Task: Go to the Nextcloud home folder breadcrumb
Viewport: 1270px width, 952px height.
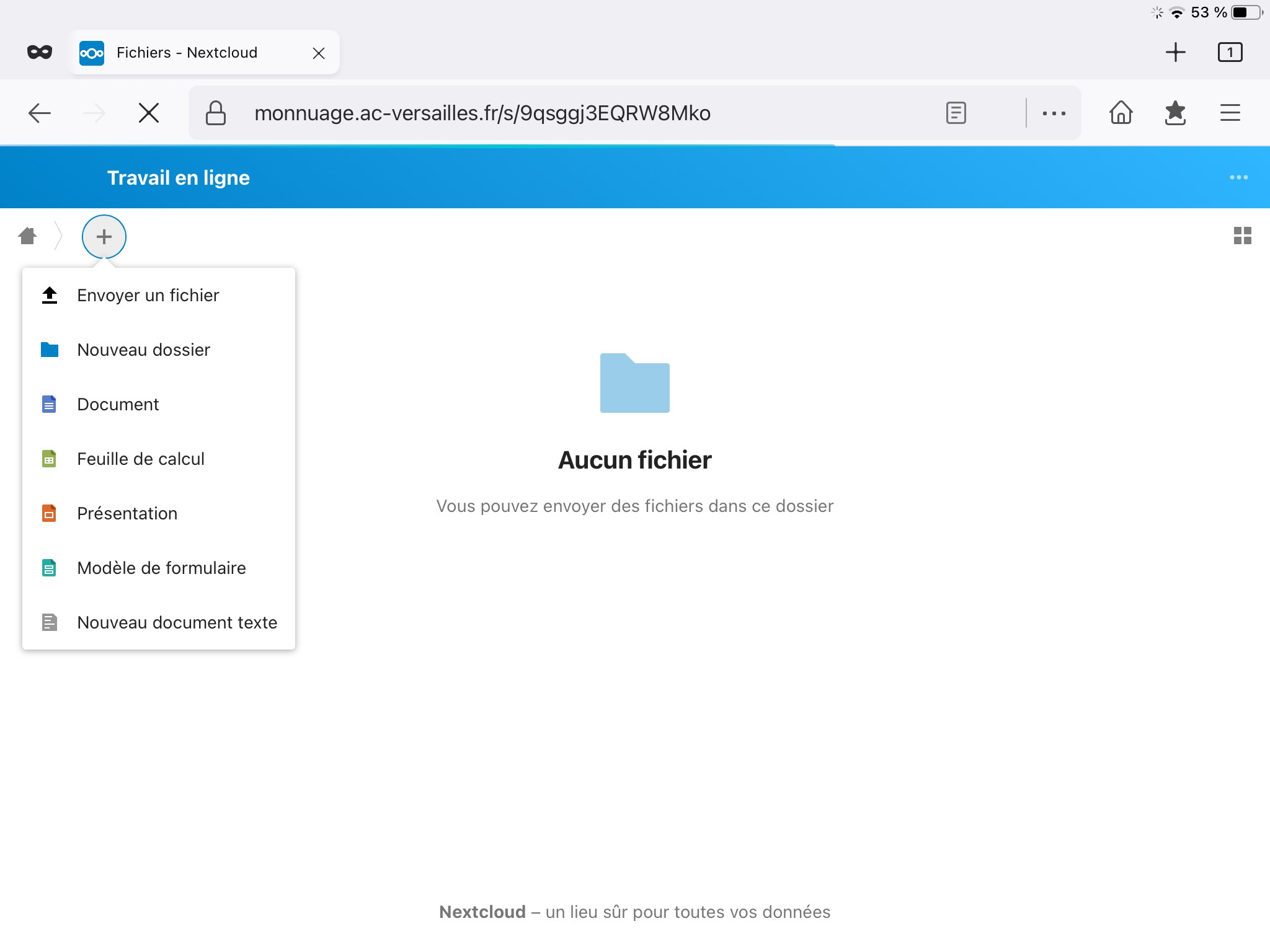Action: 27,236
